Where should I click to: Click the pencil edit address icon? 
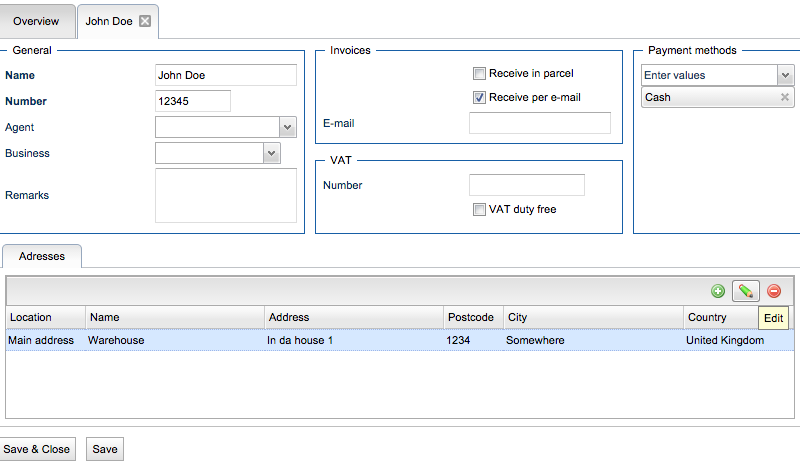point(745,291)
